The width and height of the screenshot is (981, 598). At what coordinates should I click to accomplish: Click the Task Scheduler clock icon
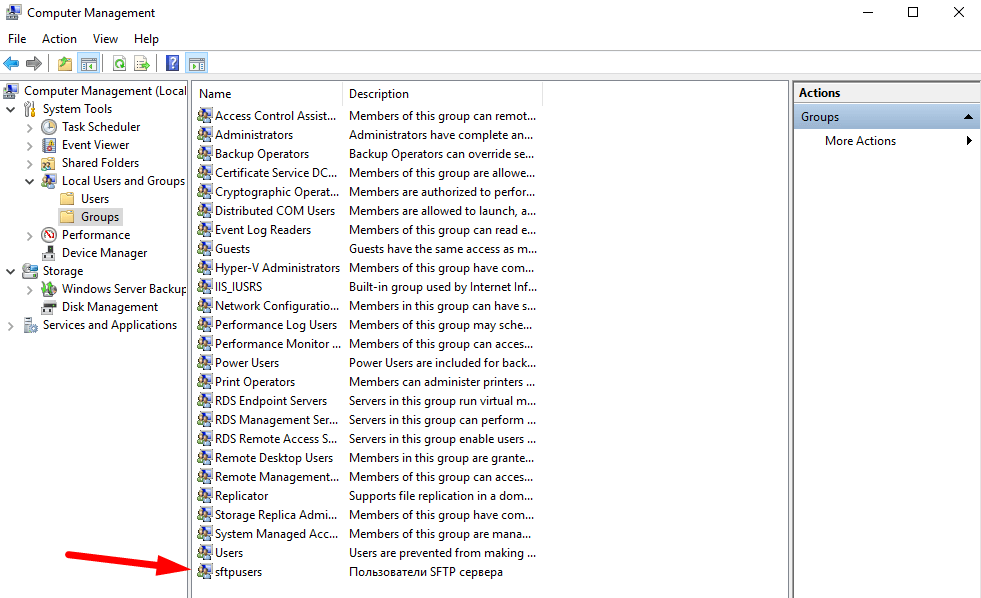pyautogui.click(x=49, y=127)
